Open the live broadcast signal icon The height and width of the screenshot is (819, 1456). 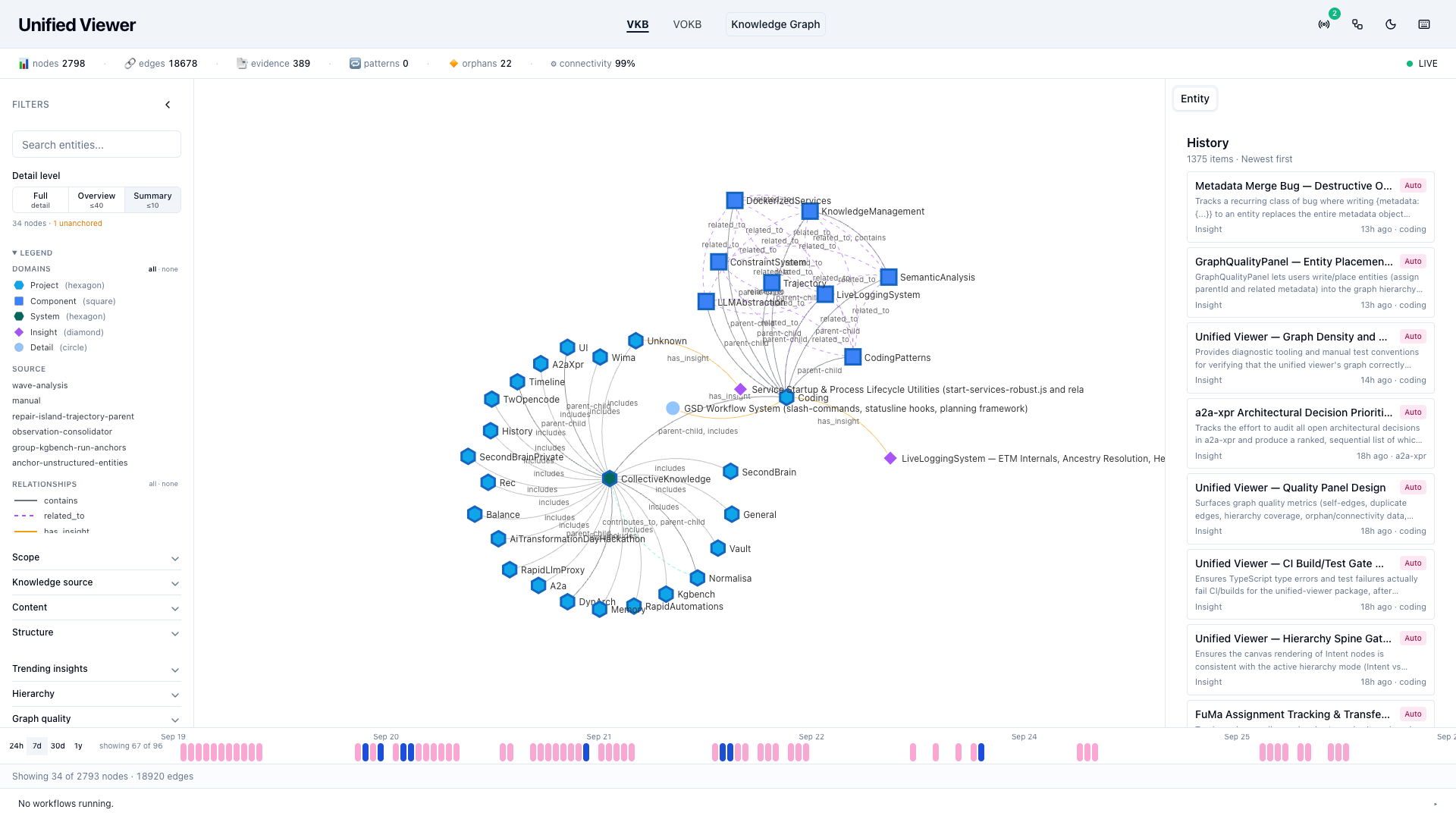pos(1324,24)
